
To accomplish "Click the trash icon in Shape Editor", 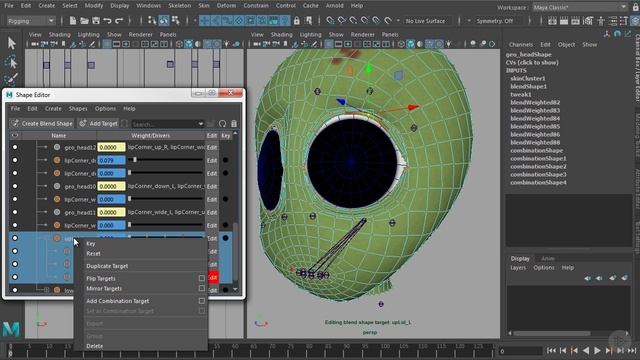I will pos(234,124).
